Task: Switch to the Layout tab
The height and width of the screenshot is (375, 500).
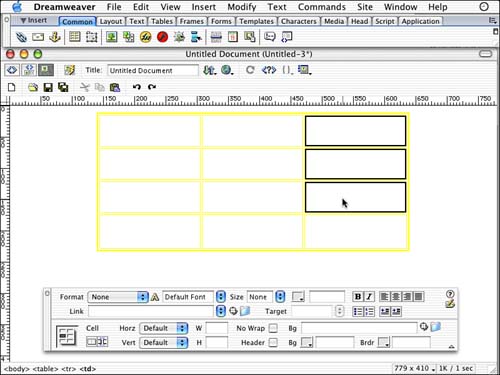Action: 111,21
